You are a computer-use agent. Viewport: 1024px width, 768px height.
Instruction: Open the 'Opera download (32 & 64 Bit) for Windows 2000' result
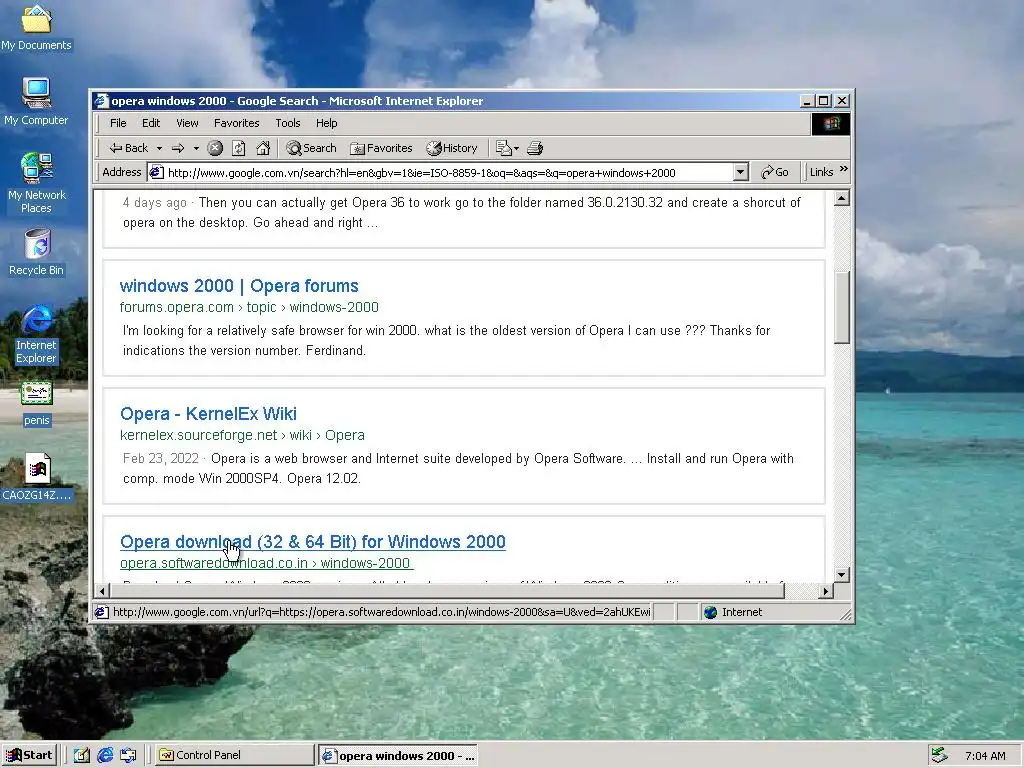[313, 542]
